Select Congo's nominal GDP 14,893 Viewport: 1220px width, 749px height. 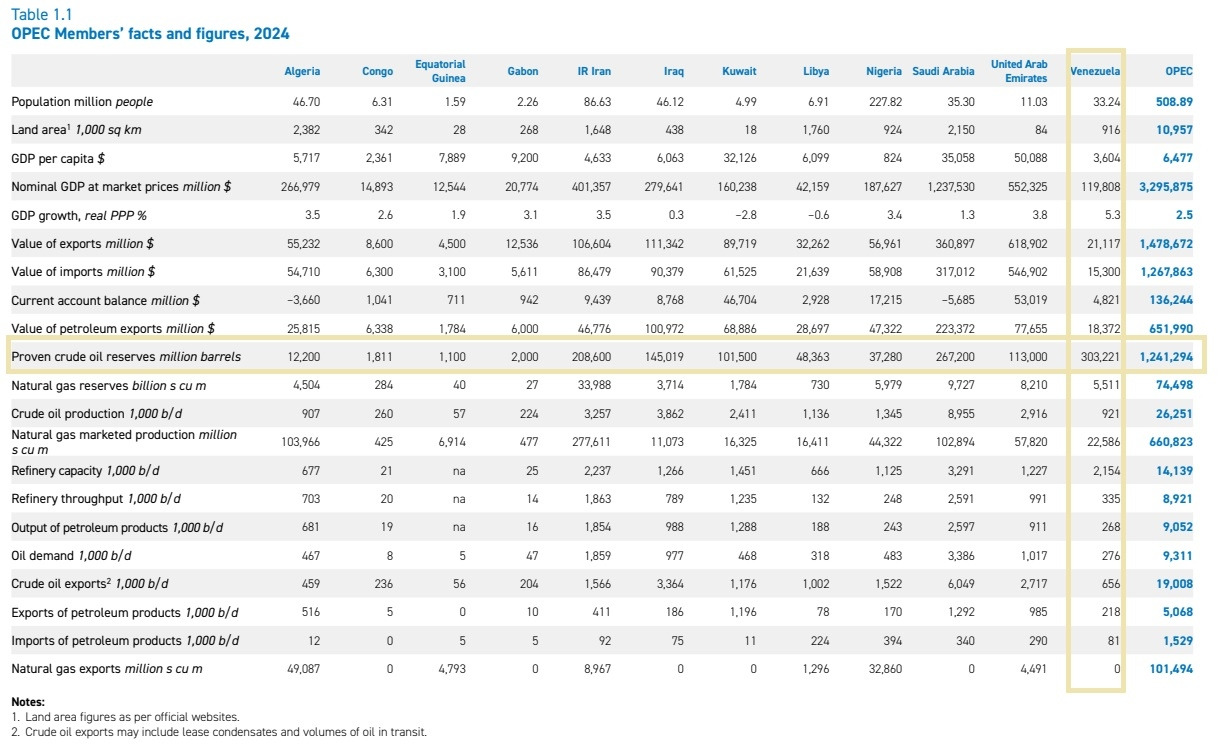pos(377,187)
